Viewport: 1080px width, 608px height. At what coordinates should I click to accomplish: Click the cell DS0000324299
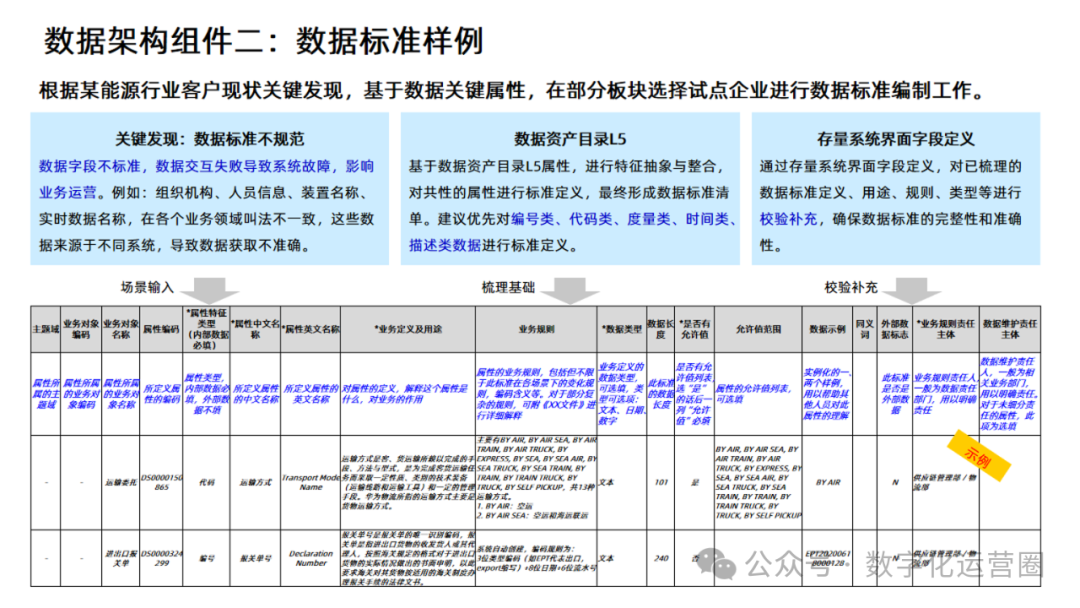click(161, 558)
